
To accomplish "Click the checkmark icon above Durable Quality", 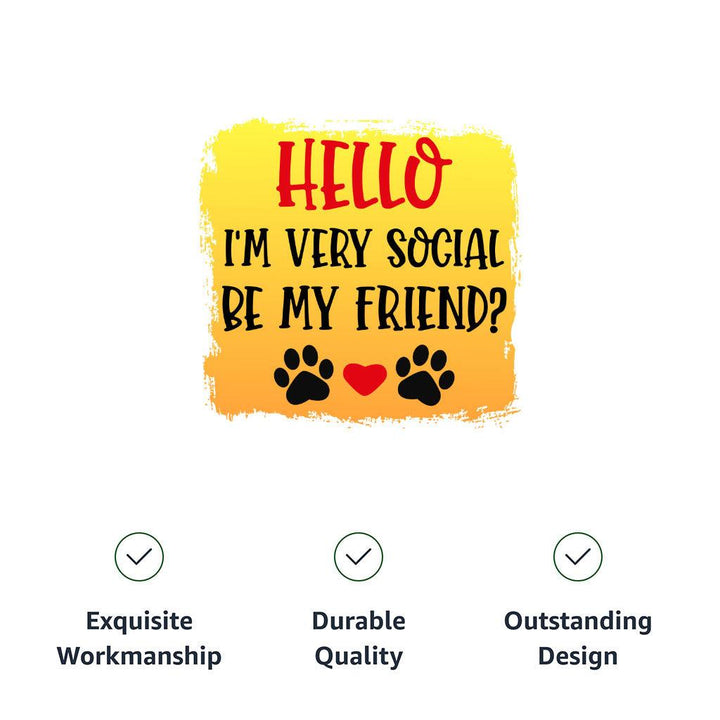I will tap(359, 557).
